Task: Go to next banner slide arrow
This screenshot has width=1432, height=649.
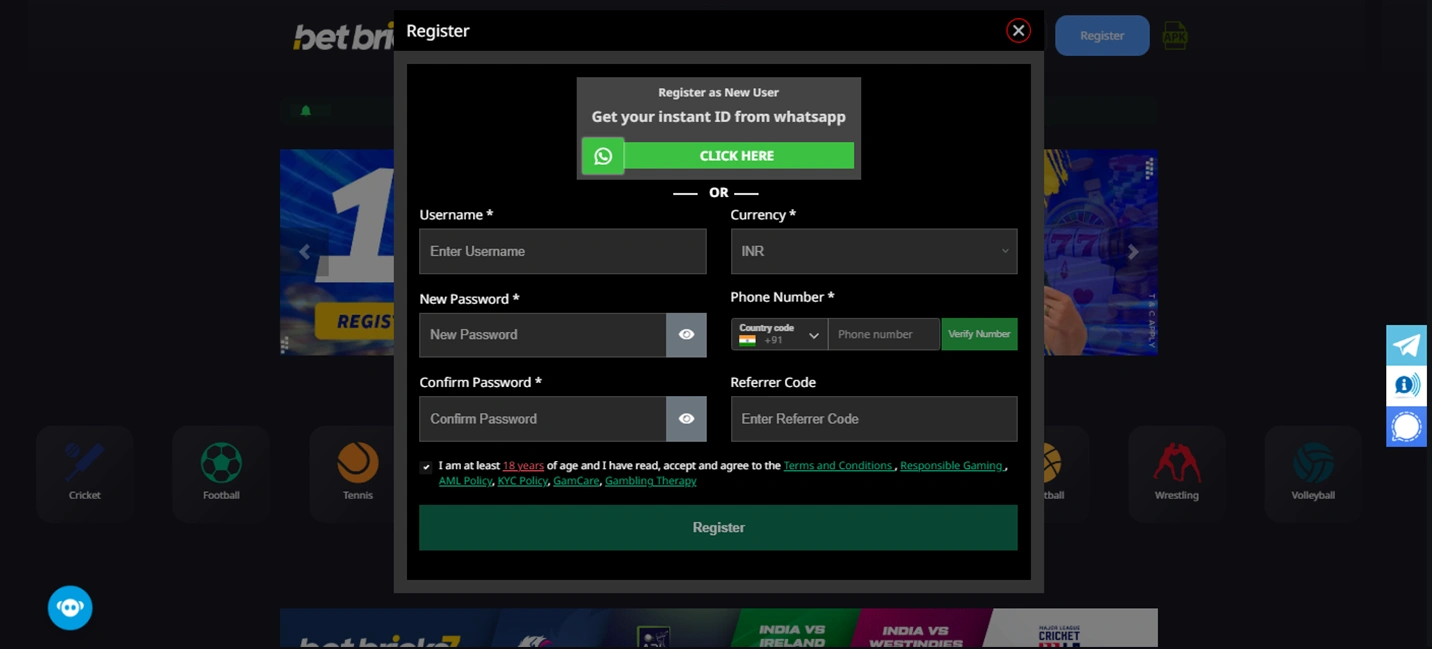Action: pos(1133,252)
